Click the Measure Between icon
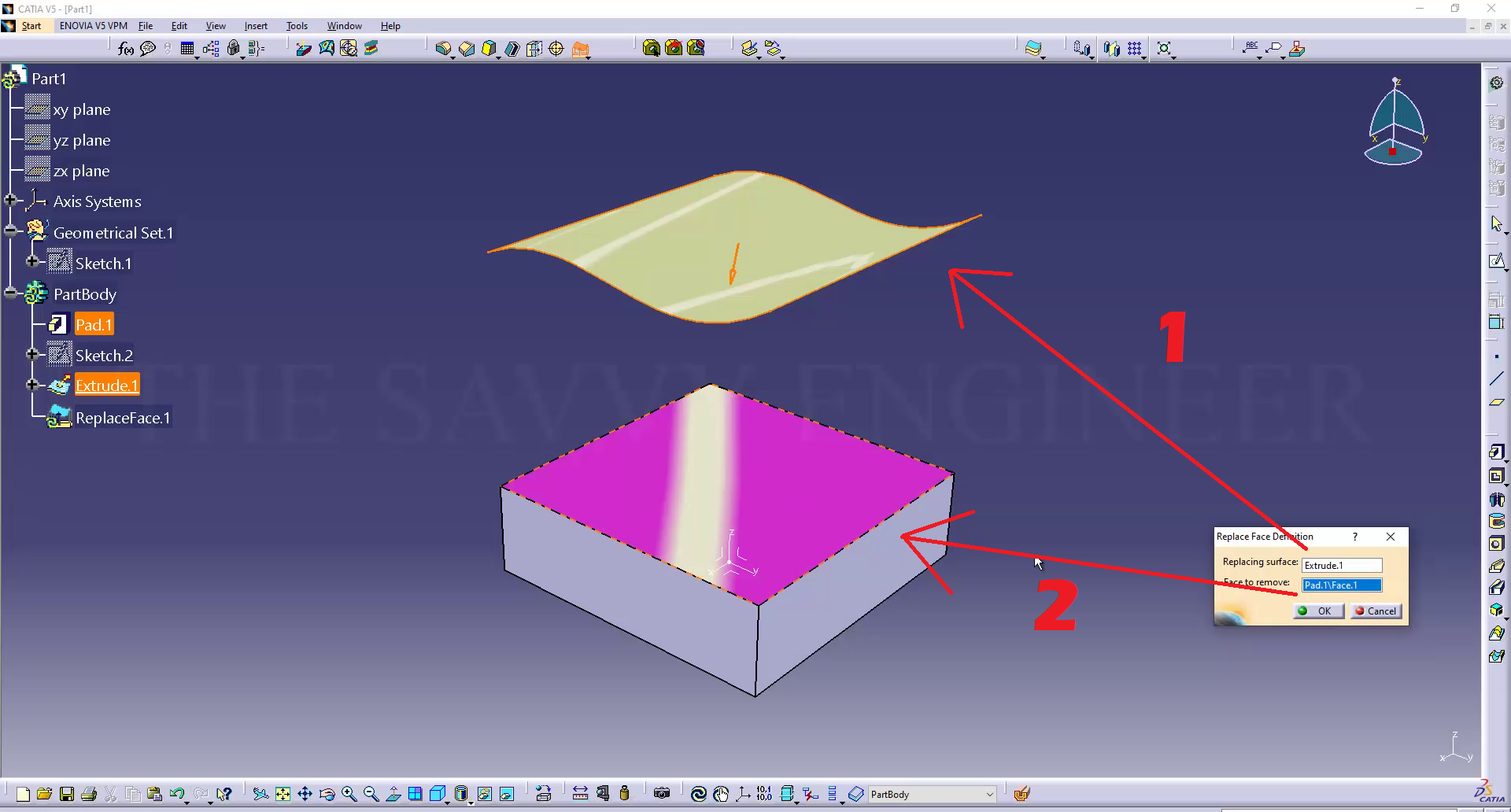Viewport: 1511px width, 812px height. click(x=580, y=794)
